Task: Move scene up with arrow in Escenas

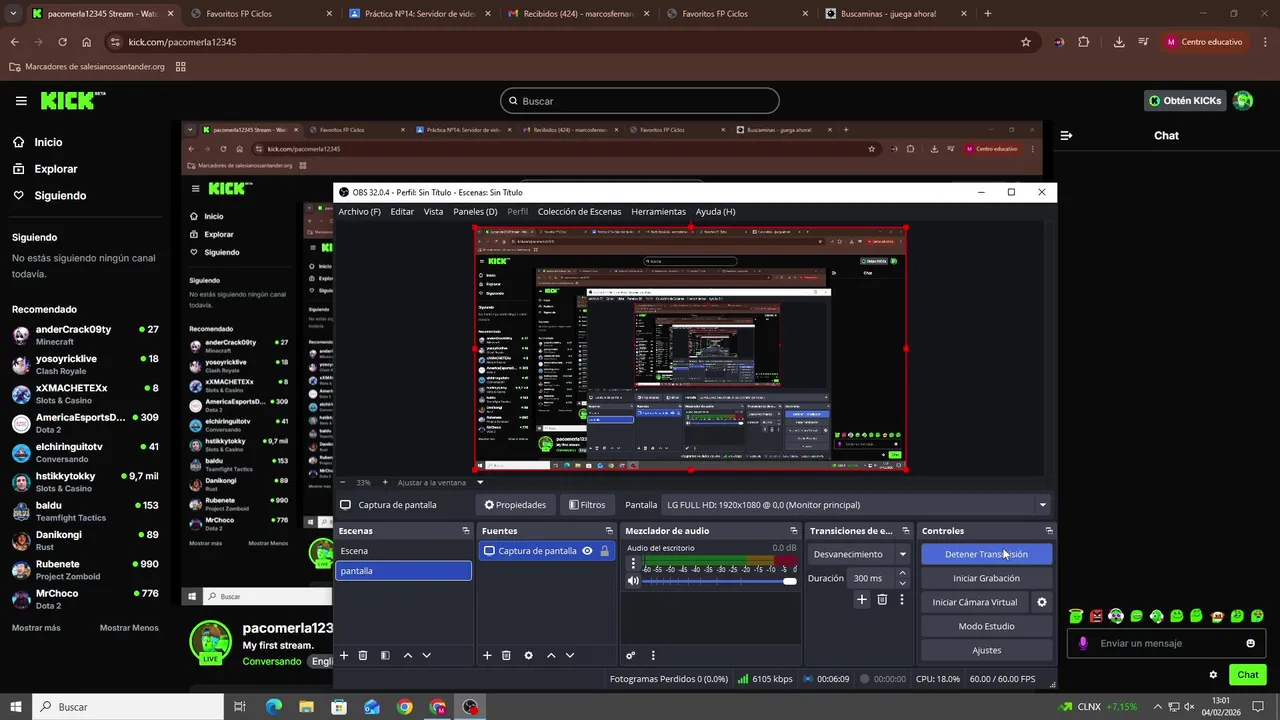Action: pyautogui.click(x=407, y=655)
